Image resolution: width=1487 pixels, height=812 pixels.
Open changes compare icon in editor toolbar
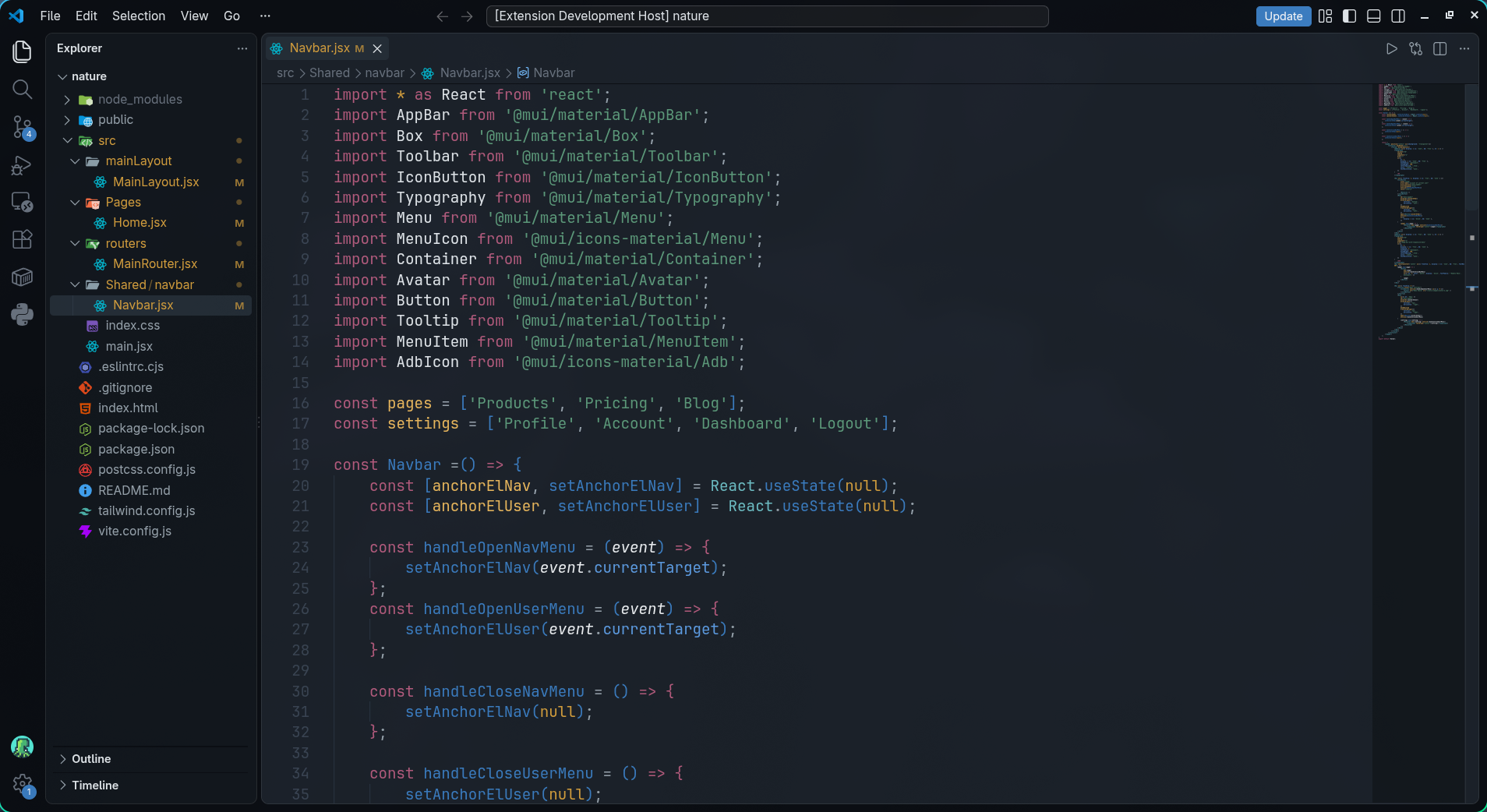tap(1416, 48)
